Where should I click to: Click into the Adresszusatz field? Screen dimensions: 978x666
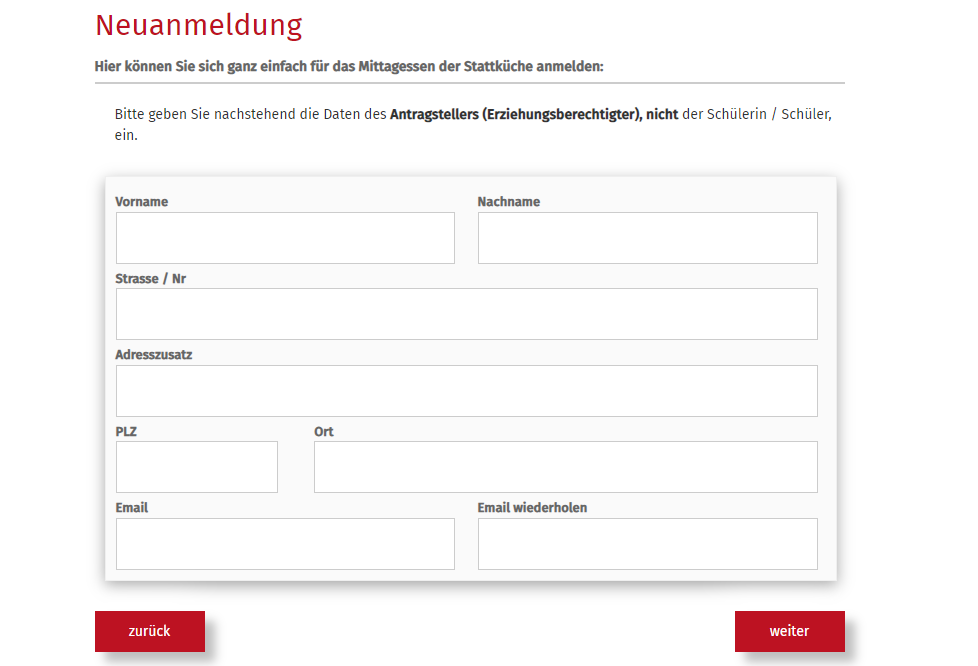(x=466, y=391)
